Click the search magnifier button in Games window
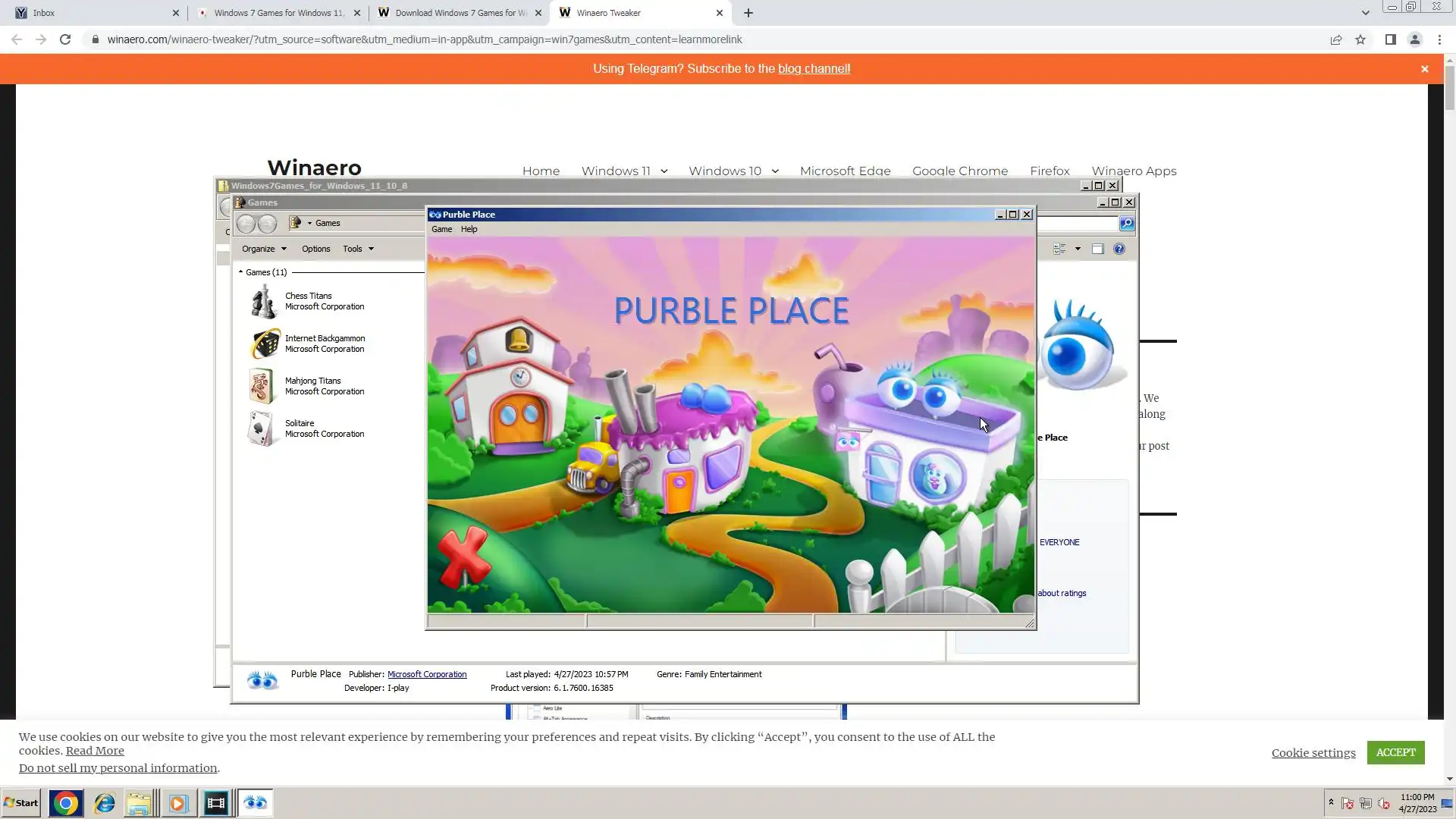 click(x=1127, y=223)
